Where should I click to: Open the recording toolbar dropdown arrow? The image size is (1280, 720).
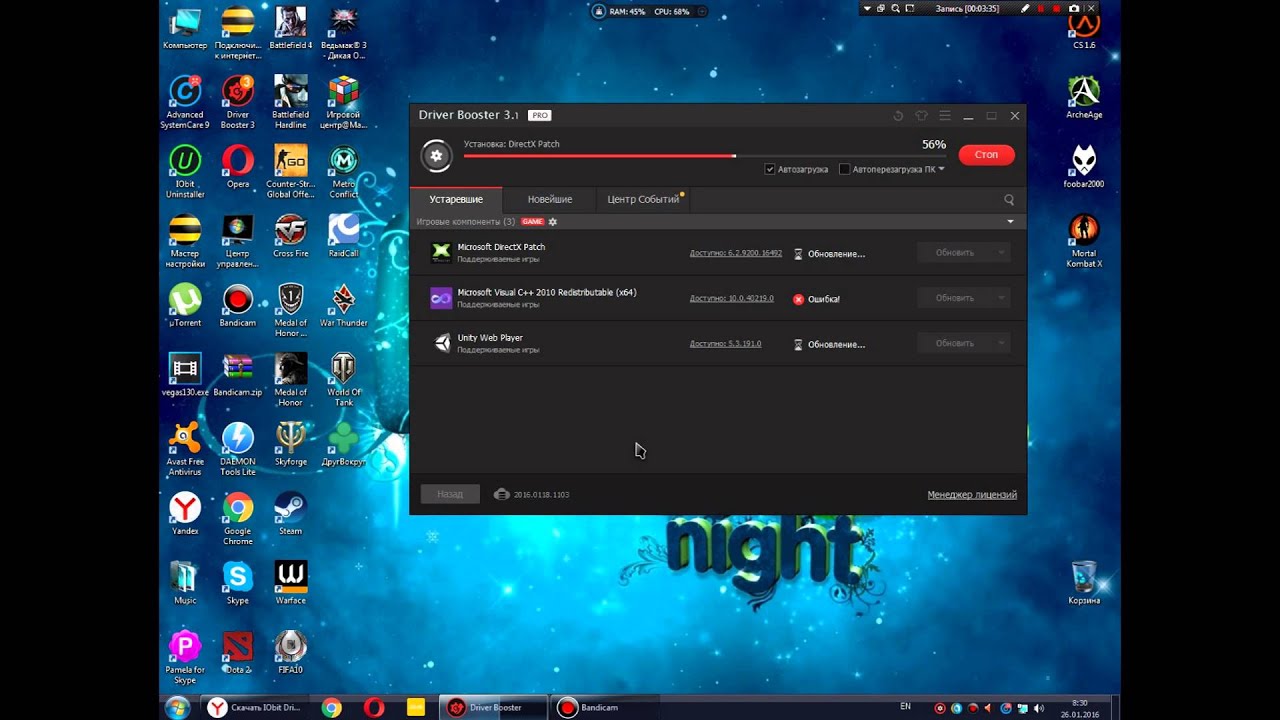867,8
